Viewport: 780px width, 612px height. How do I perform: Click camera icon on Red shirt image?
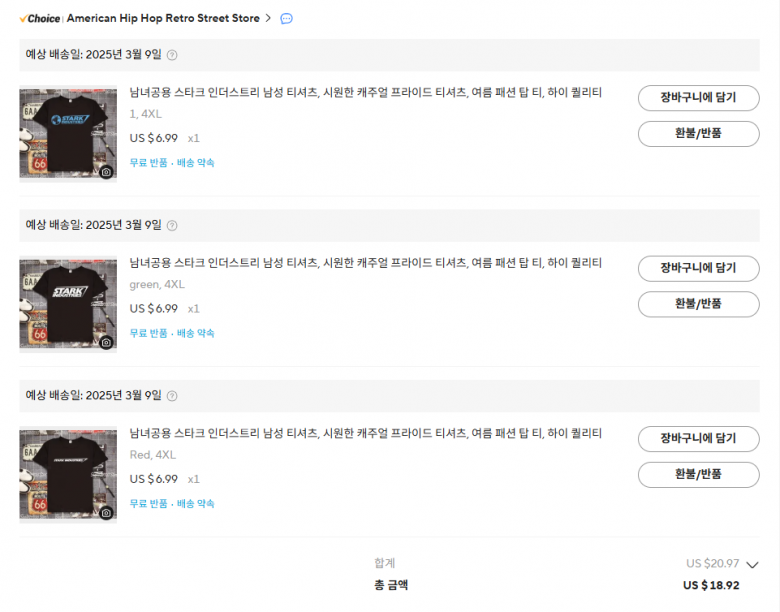point(106,513)
